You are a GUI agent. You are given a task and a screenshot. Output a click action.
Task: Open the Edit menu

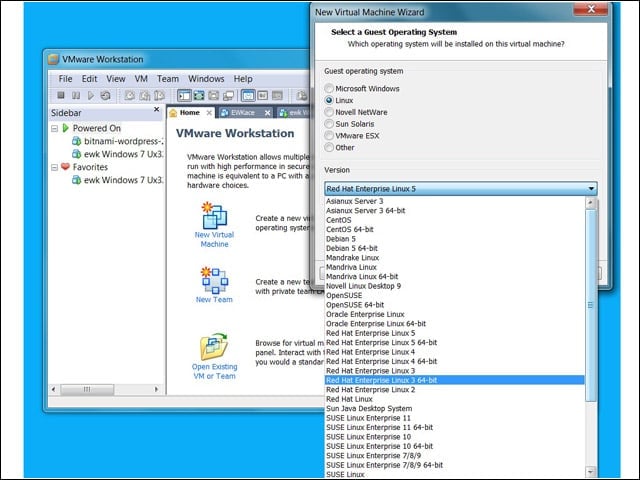(89, 79)
